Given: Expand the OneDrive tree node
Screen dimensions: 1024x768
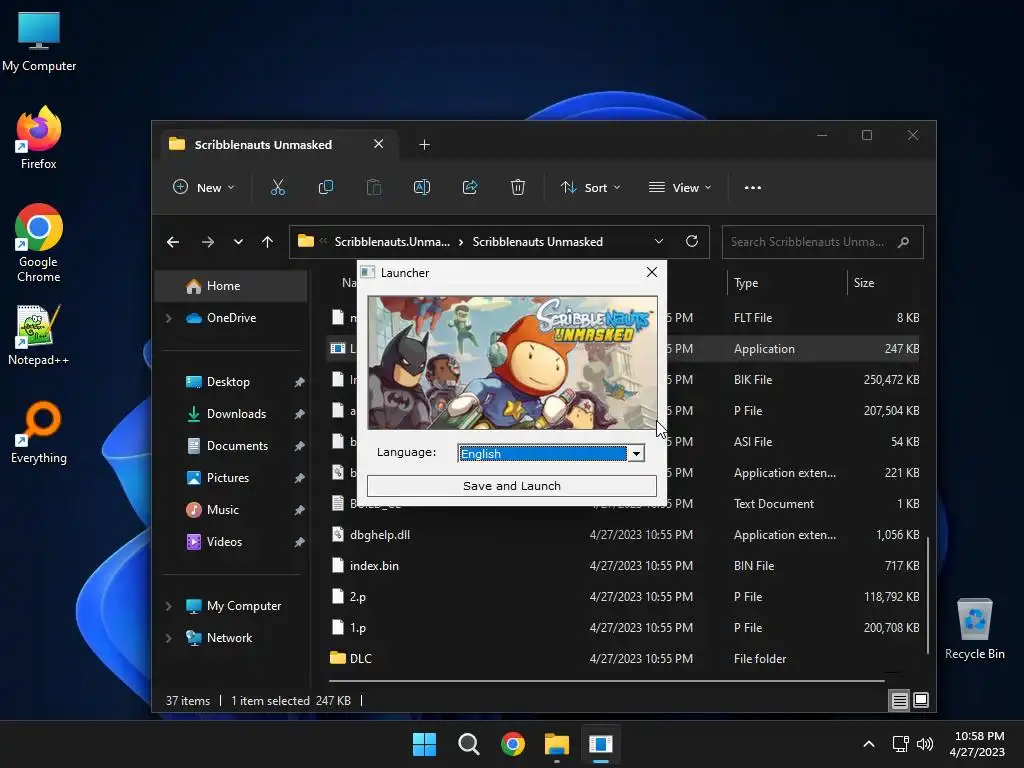Looking at the screenshot, I should click(168, 318).
